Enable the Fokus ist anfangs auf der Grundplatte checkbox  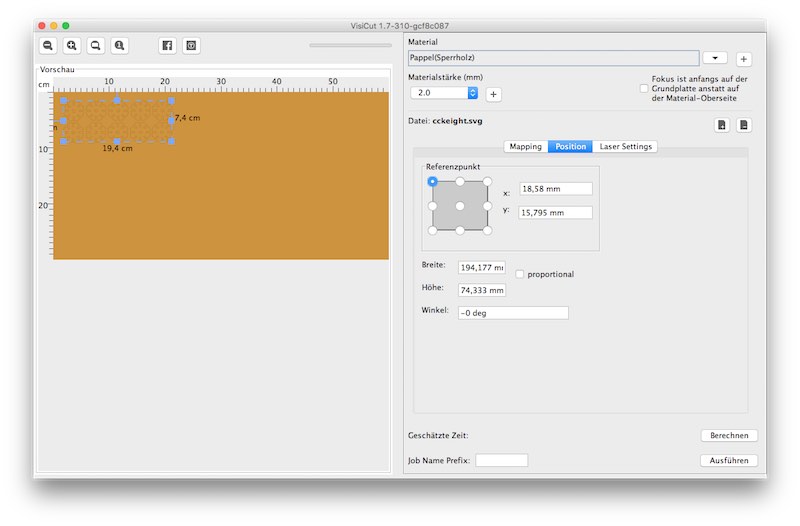coord(644,88)
